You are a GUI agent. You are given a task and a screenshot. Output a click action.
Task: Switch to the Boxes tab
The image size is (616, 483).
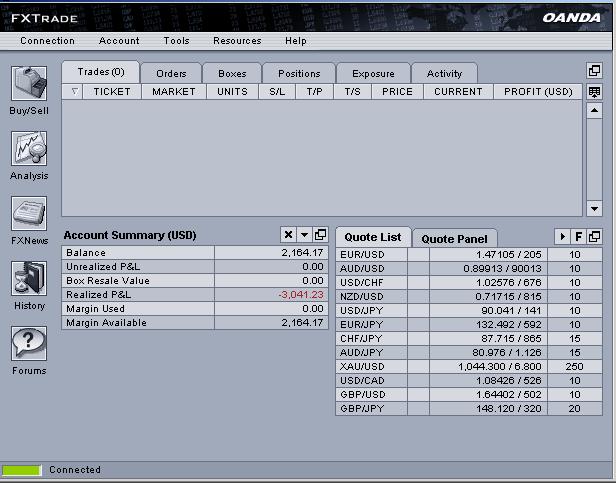232,73
